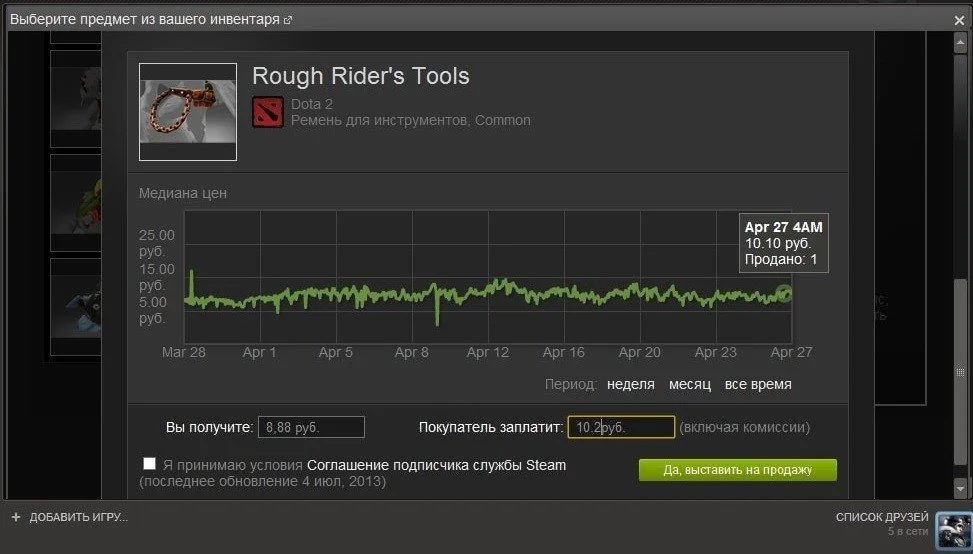Click the 'Apr 12' axis date label

(x=488, y=352)
